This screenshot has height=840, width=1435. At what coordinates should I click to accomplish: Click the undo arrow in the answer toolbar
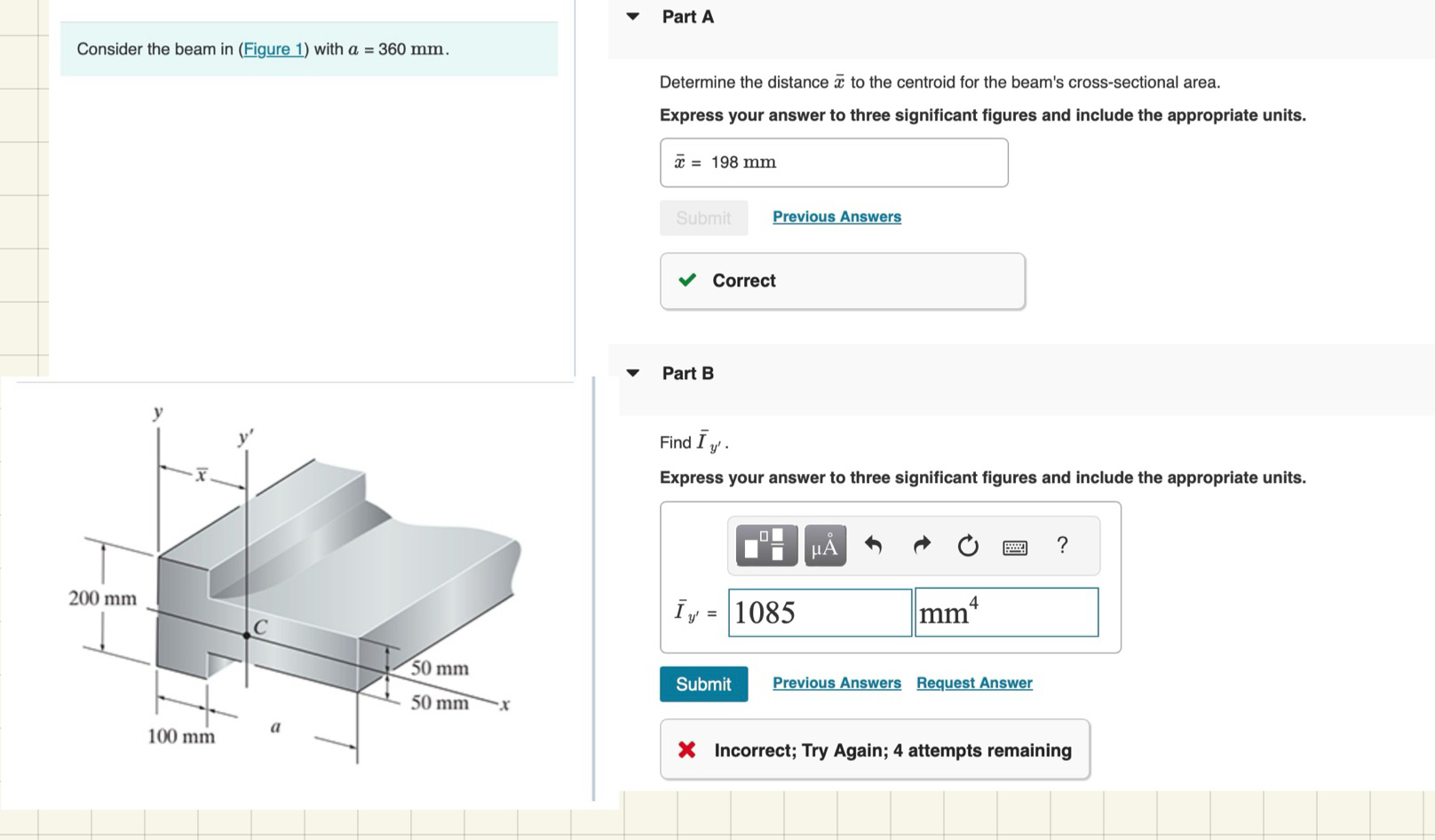873,545
